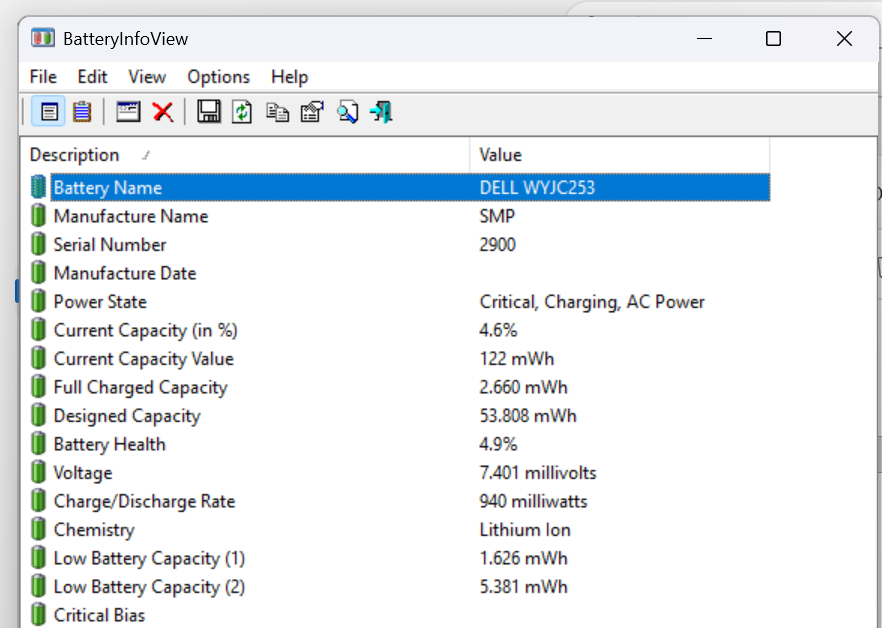Viewport: 882px width, 628px height.
Task: Select the 'Battery Name' row label
Action: [107, 187]
